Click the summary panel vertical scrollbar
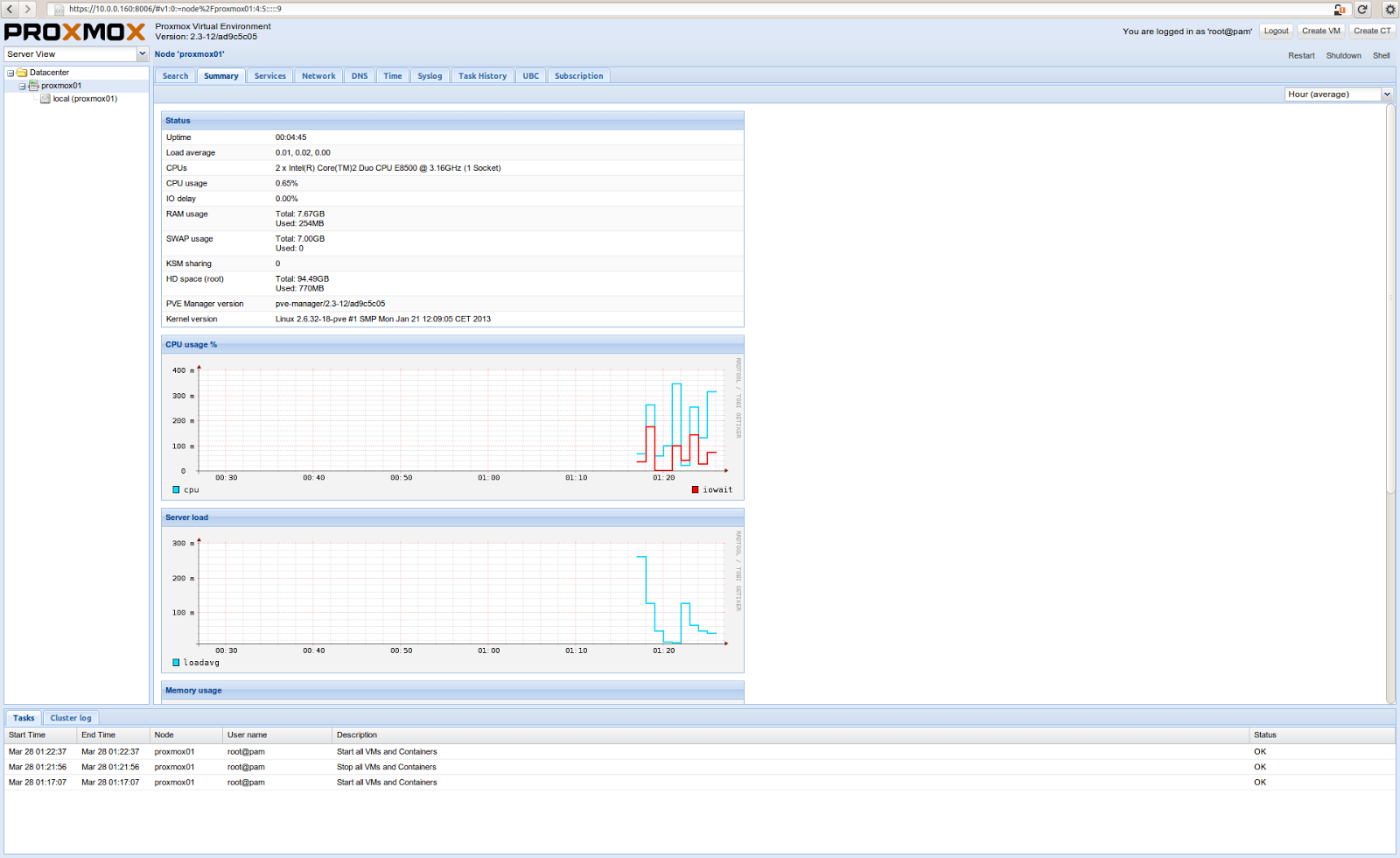This screenshot has width=1400, height=858. point(1390,298)
